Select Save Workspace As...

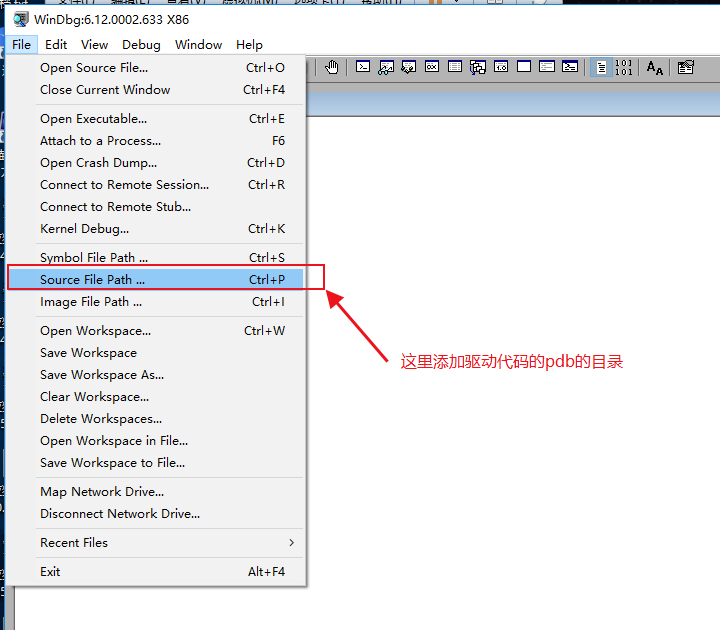(156, 375)
